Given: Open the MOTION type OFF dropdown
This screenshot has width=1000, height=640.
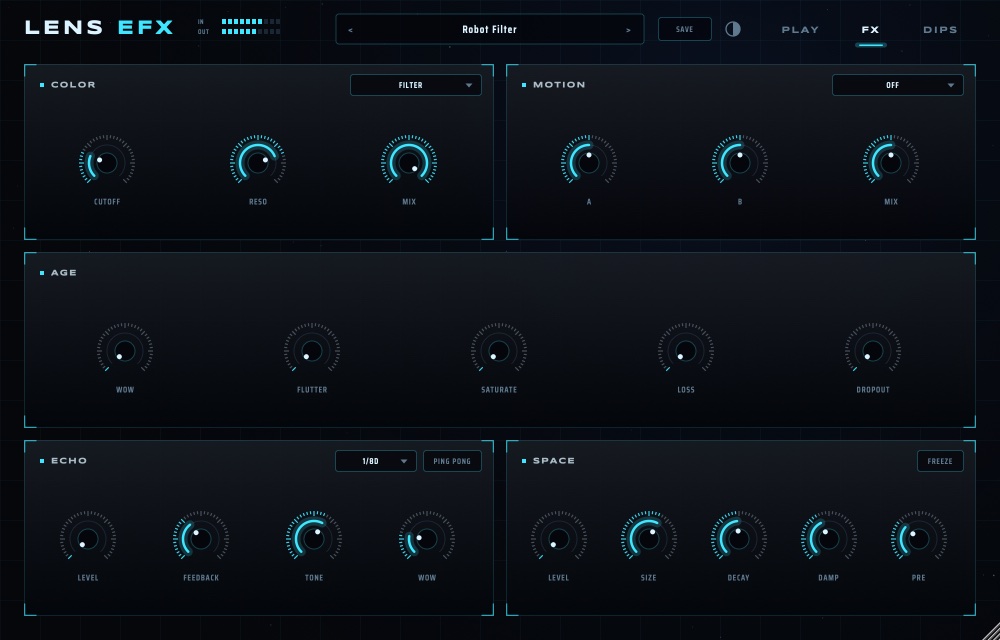Looking at the screenshot, I should tap(897, 85).
